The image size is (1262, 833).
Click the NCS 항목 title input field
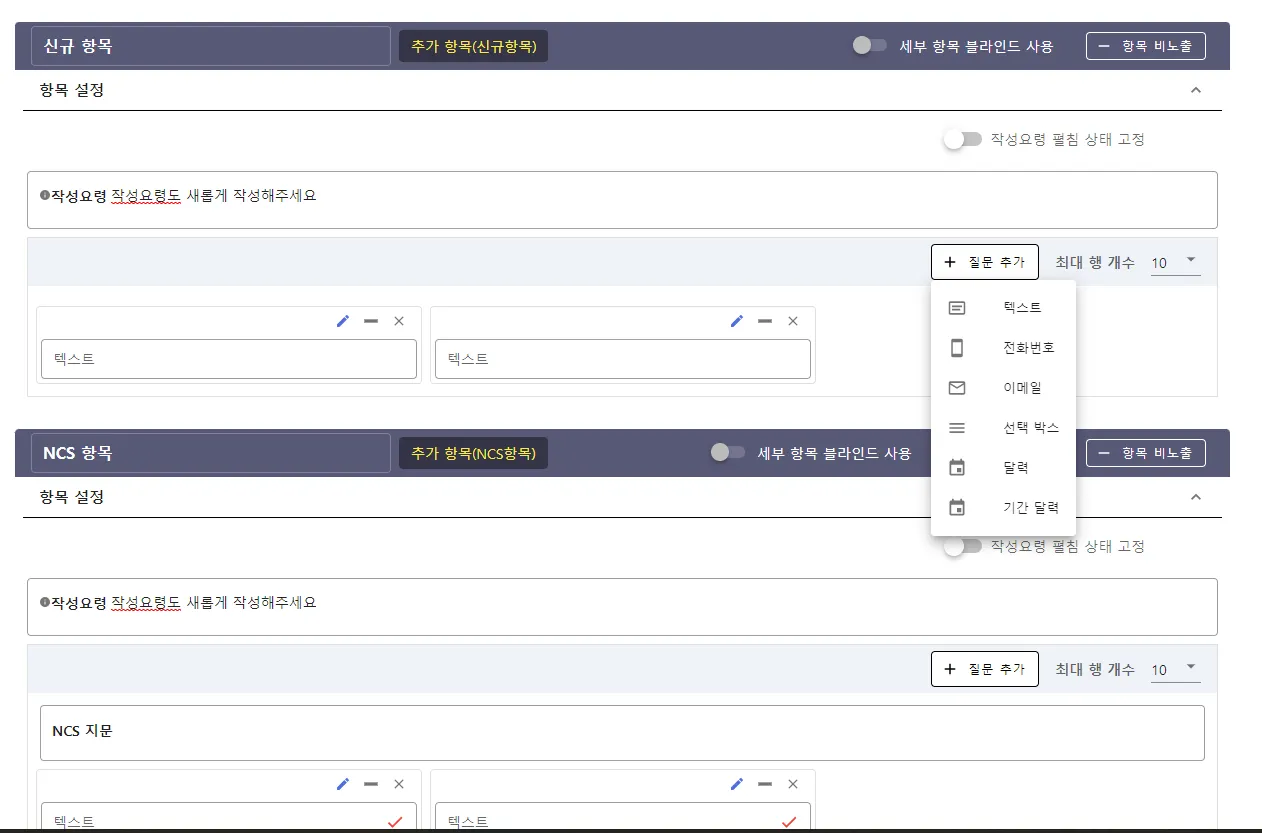pos(211,453)
